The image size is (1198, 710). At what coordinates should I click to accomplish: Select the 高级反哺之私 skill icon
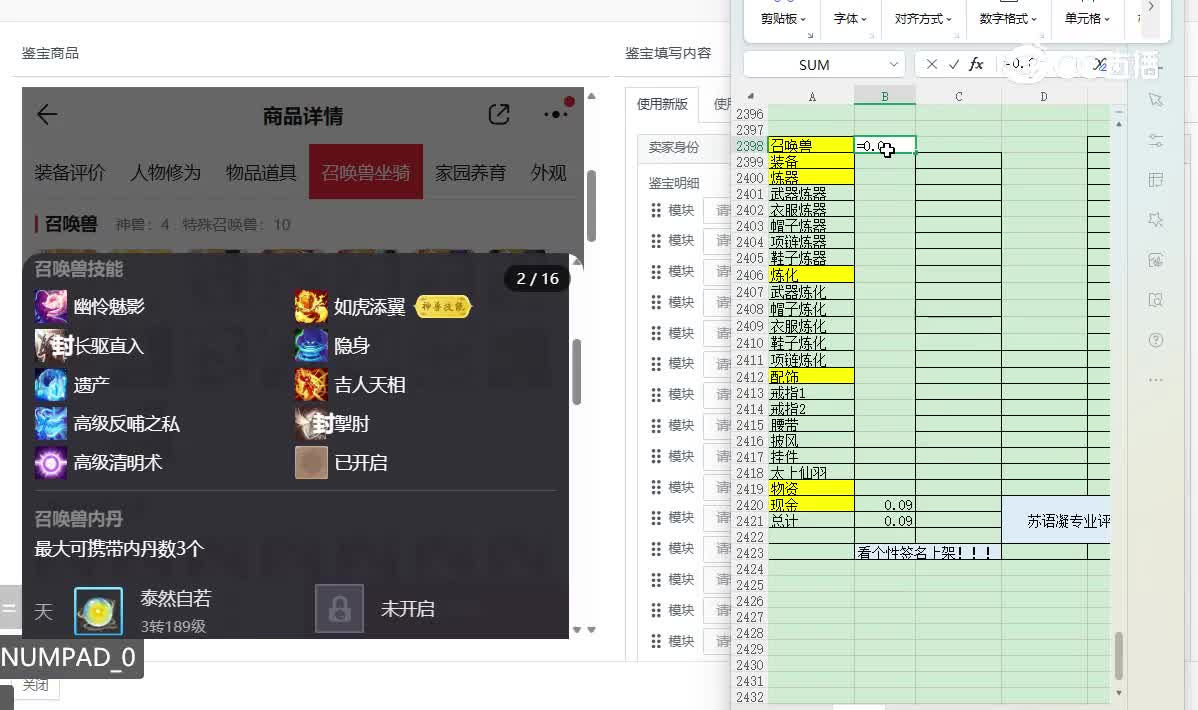(x=50, y=423)
